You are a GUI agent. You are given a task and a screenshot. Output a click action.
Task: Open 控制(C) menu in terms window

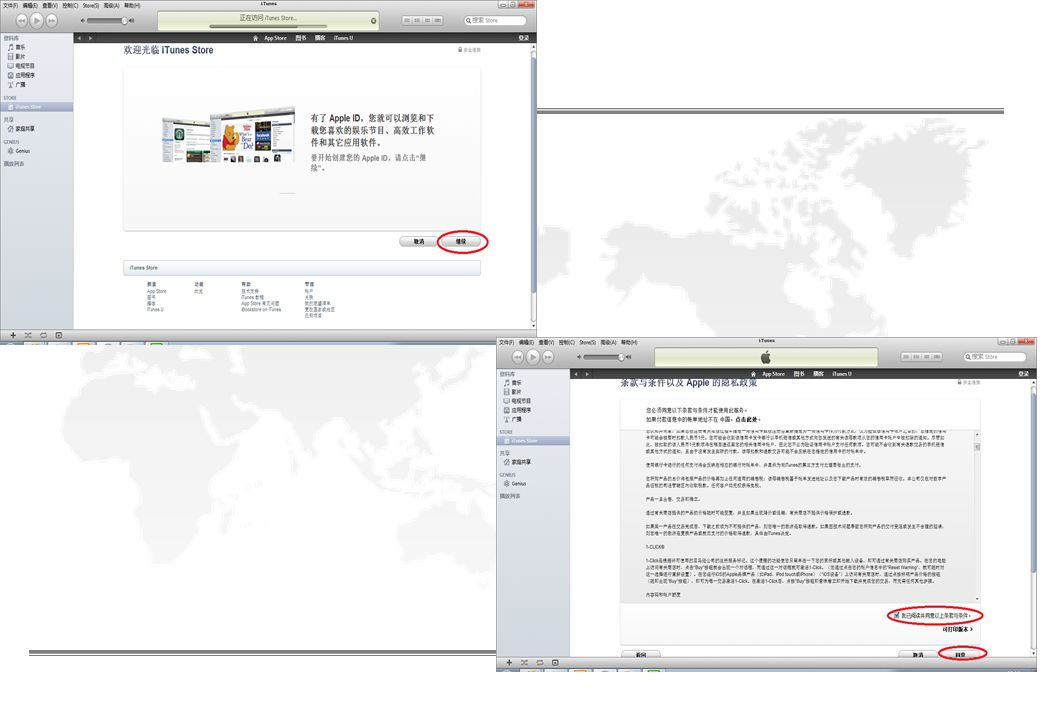(x=566, y=342)
